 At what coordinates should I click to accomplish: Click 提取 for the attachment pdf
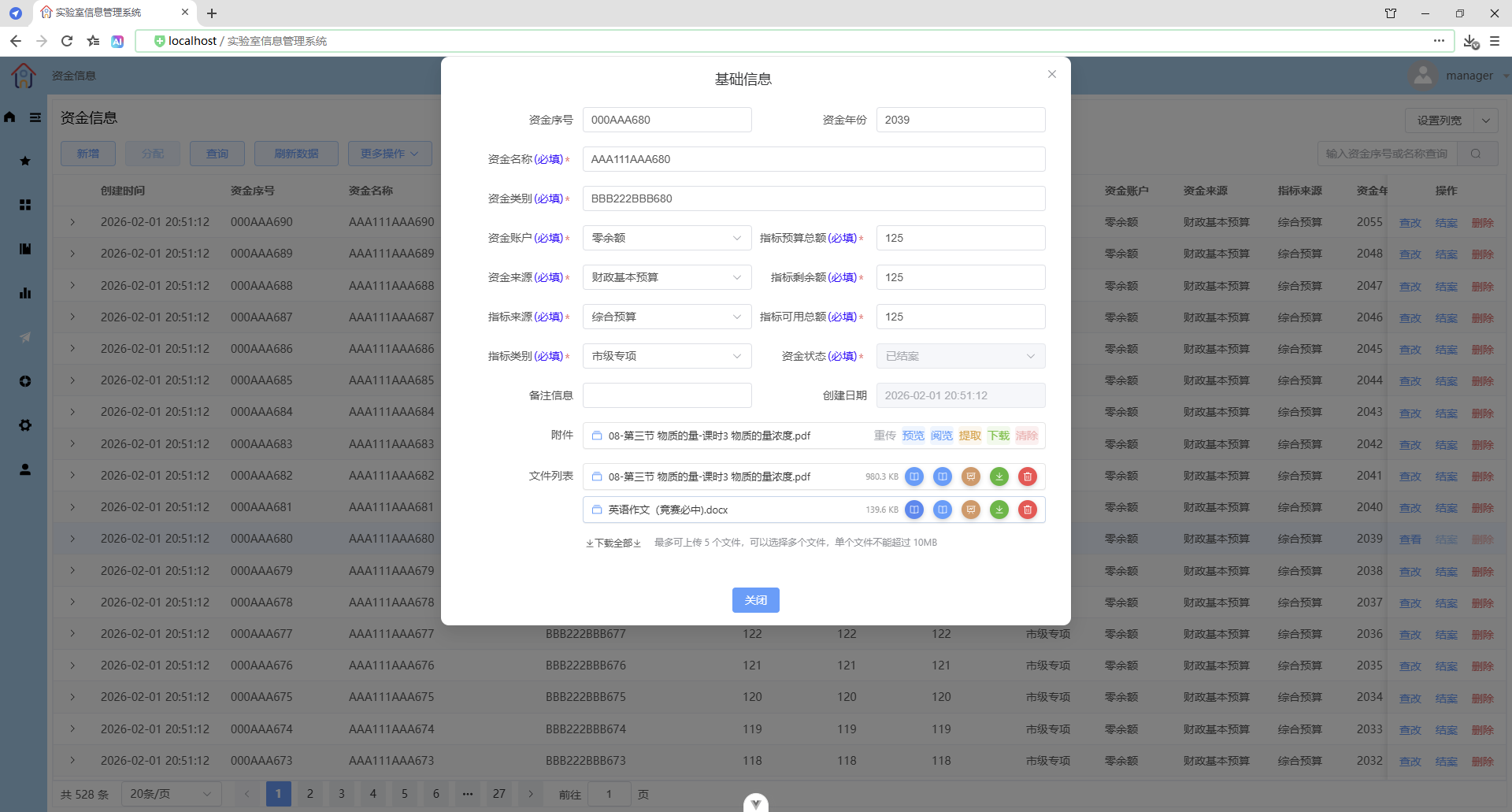[x=970, y=436]
